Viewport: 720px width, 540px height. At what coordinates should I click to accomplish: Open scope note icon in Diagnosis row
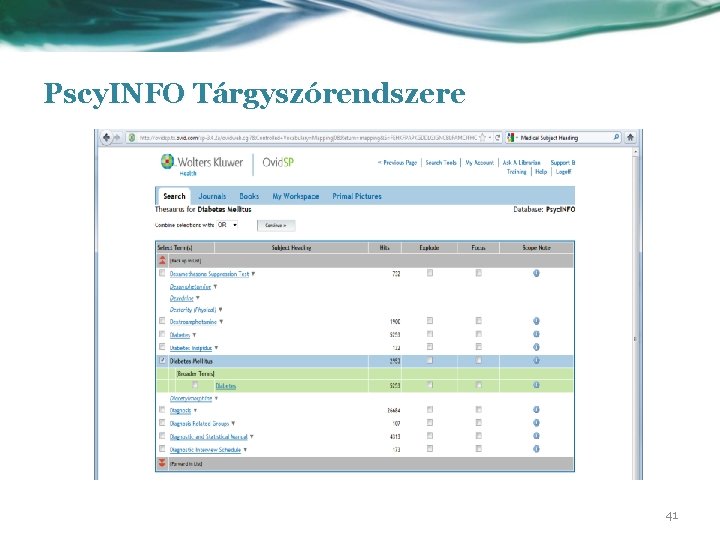click(536, 410)
